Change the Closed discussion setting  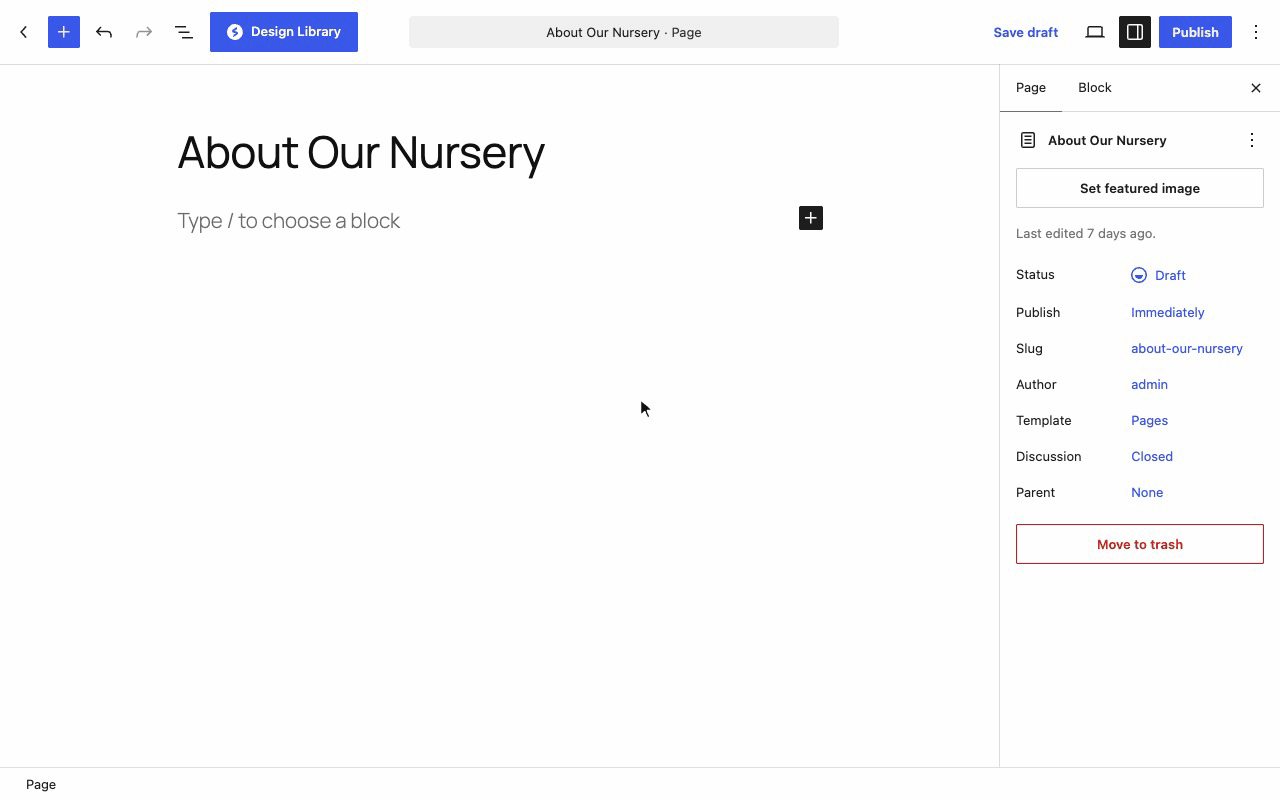point(1152,456)
